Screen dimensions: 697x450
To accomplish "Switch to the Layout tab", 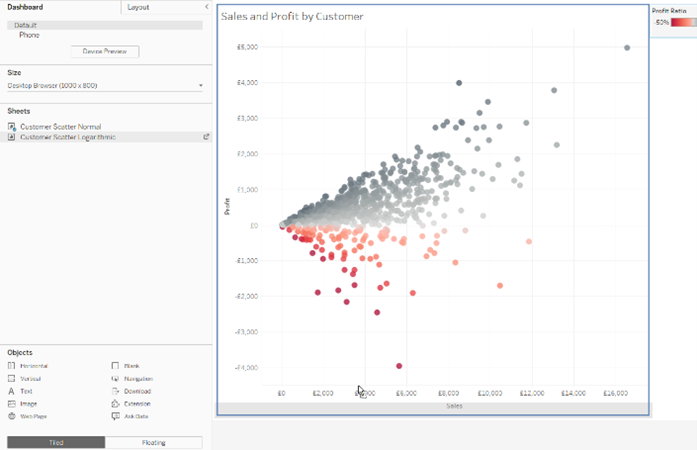I will (x=138, y=7).
